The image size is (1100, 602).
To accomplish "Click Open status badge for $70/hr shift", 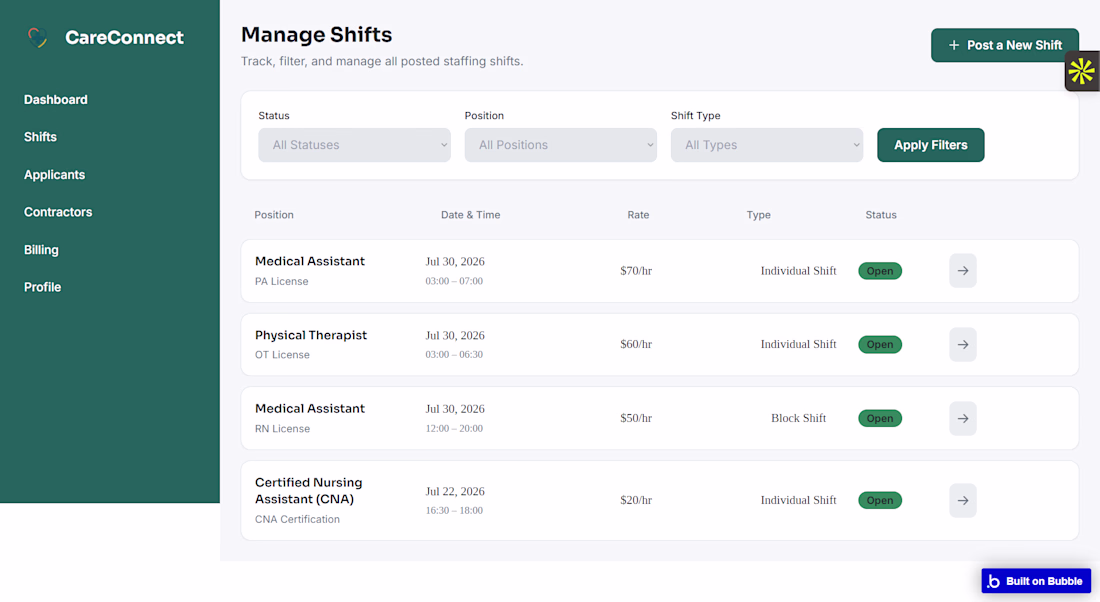I will pyautogui.click(x=880, y=271).
